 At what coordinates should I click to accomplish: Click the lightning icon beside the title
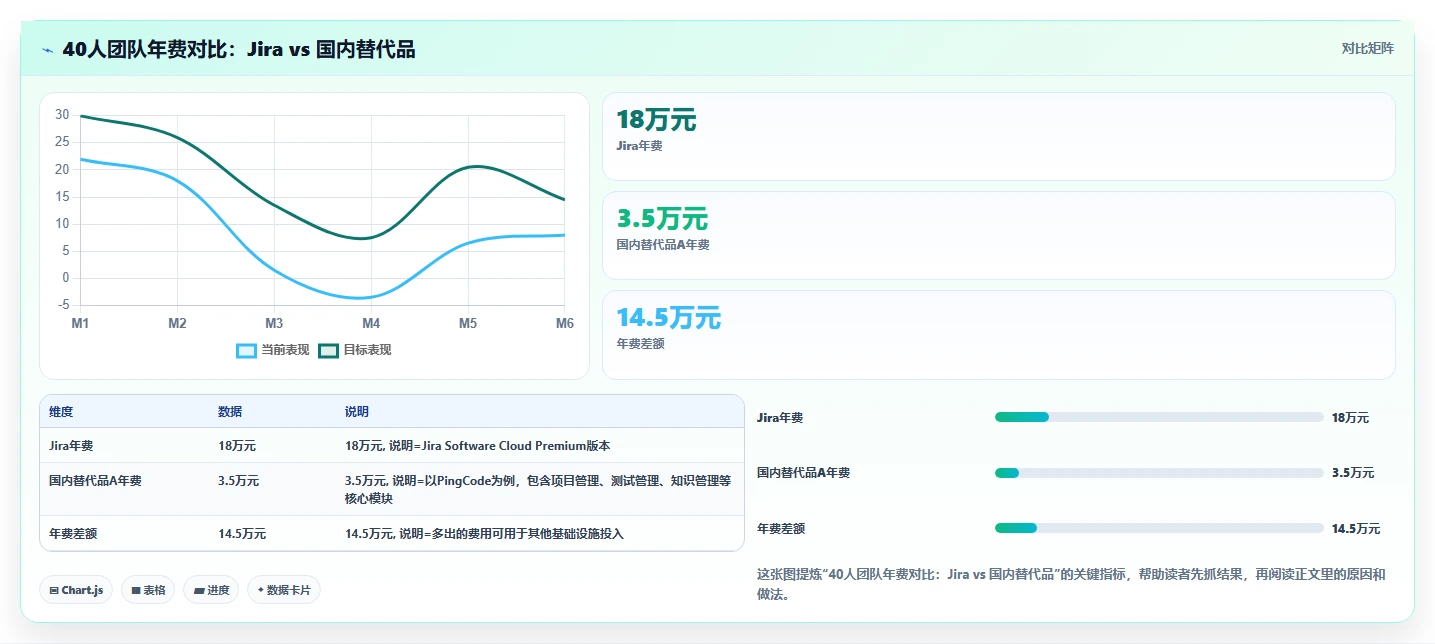coord(48,49)
